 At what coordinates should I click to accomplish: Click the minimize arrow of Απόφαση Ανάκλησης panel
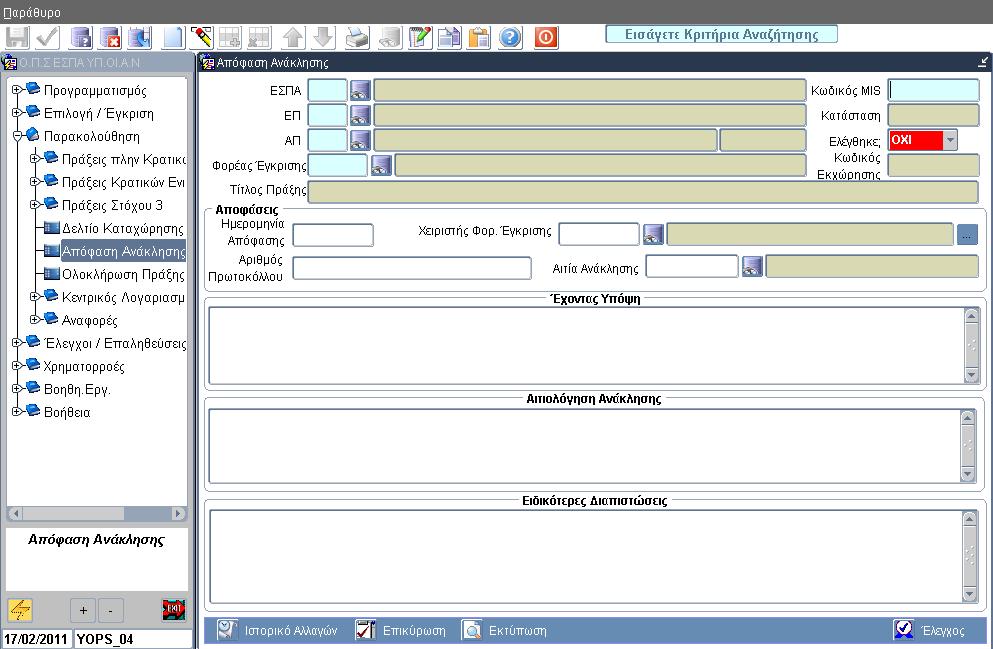tap(982, 62)
